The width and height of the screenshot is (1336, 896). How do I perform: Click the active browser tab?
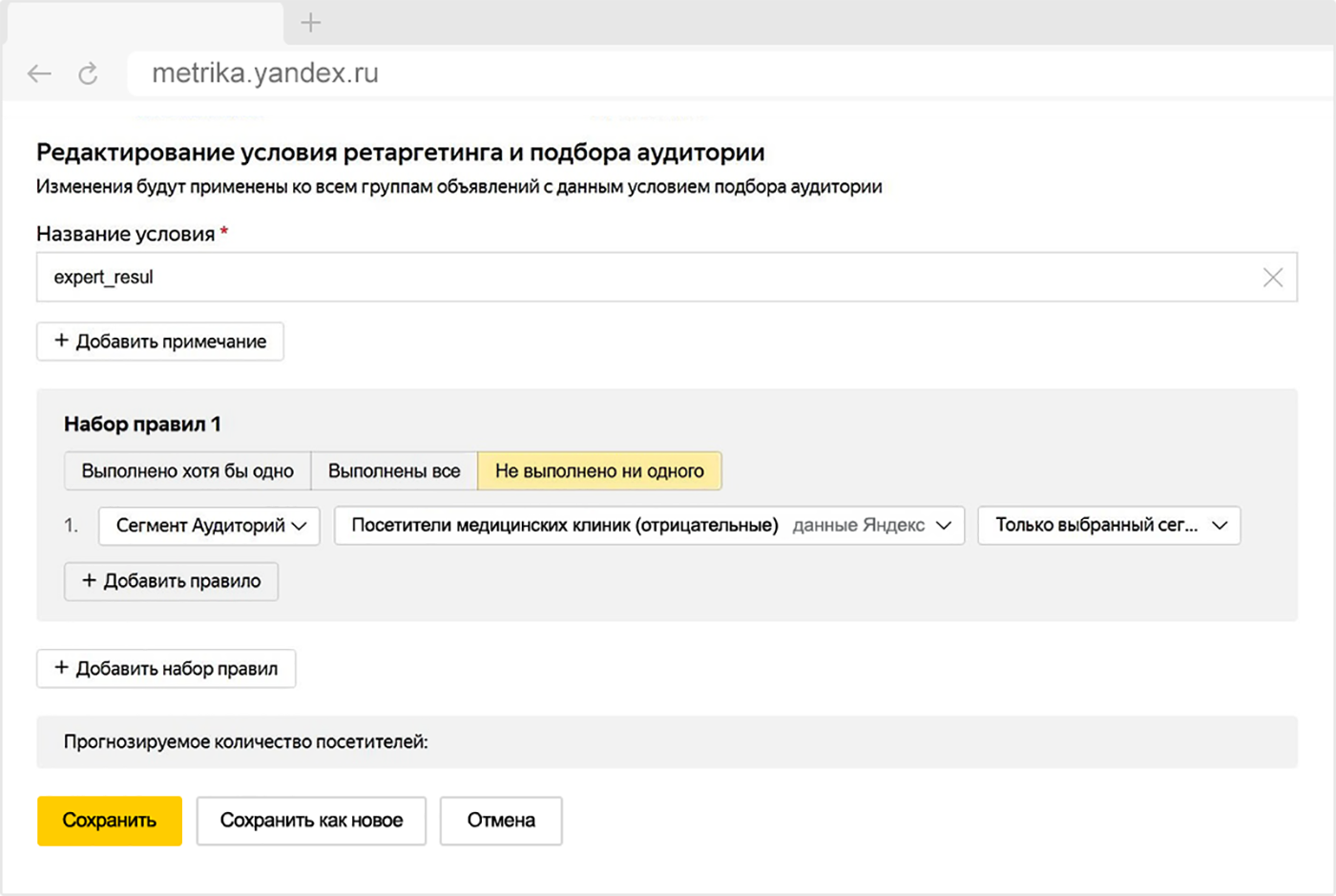pyautogui.click(x=143, y=23)
